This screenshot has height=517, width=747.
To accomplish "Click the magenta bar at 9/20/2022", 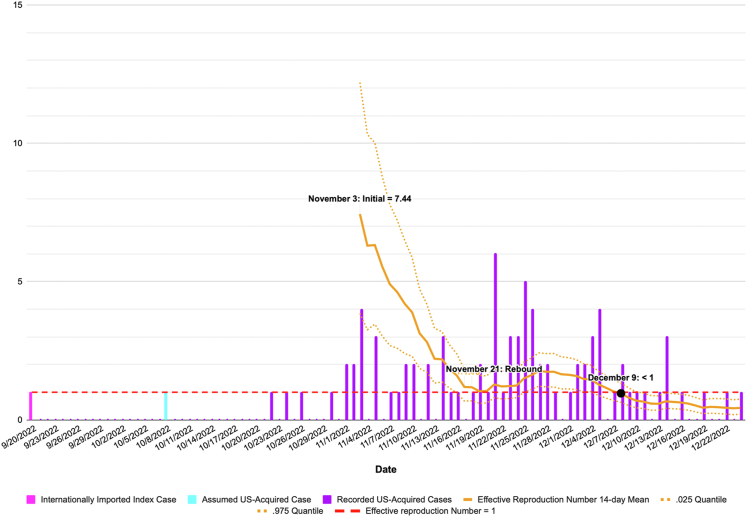I will tap(31, 406).
